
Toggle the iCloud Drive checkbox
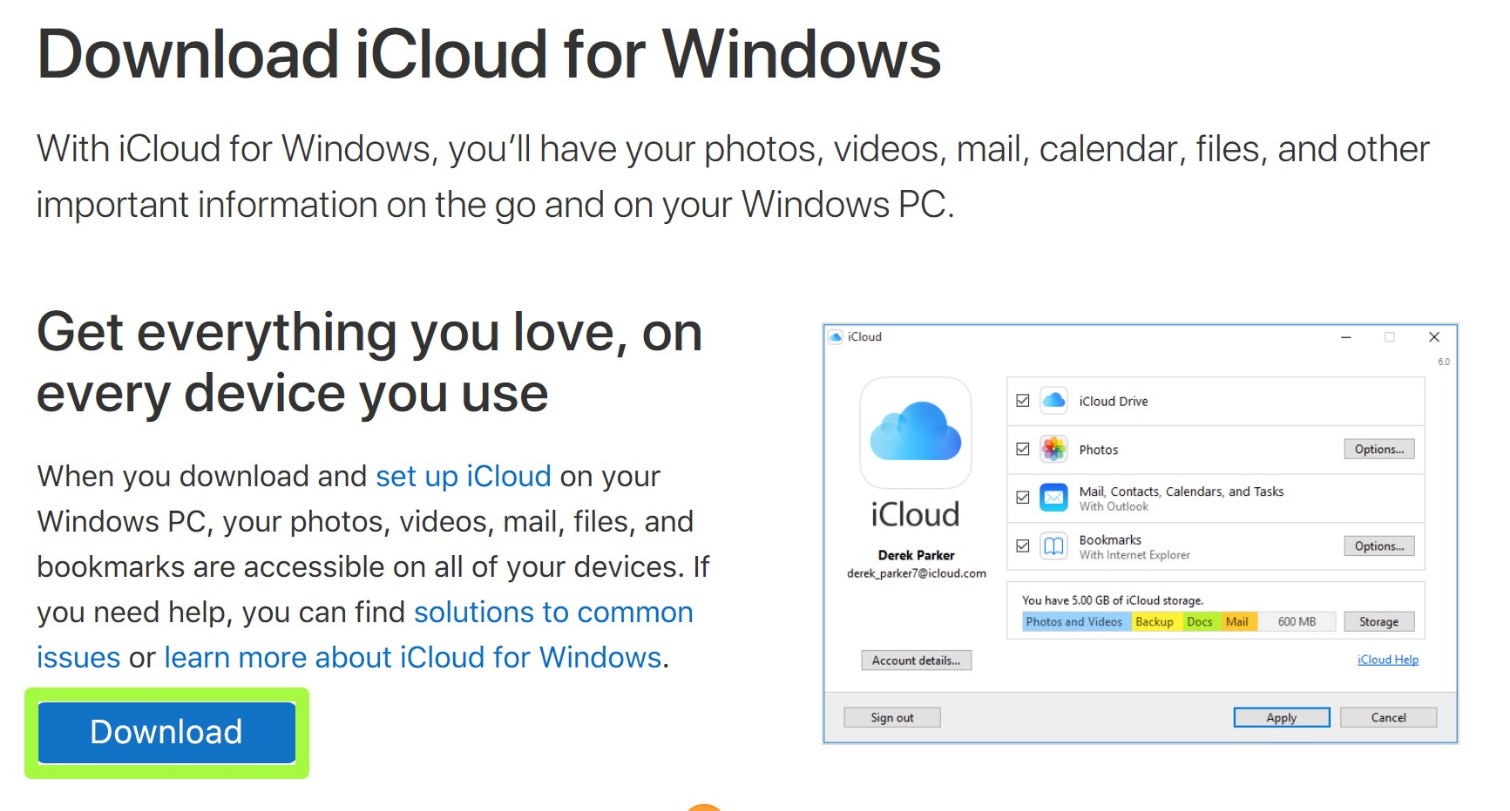1022,401
